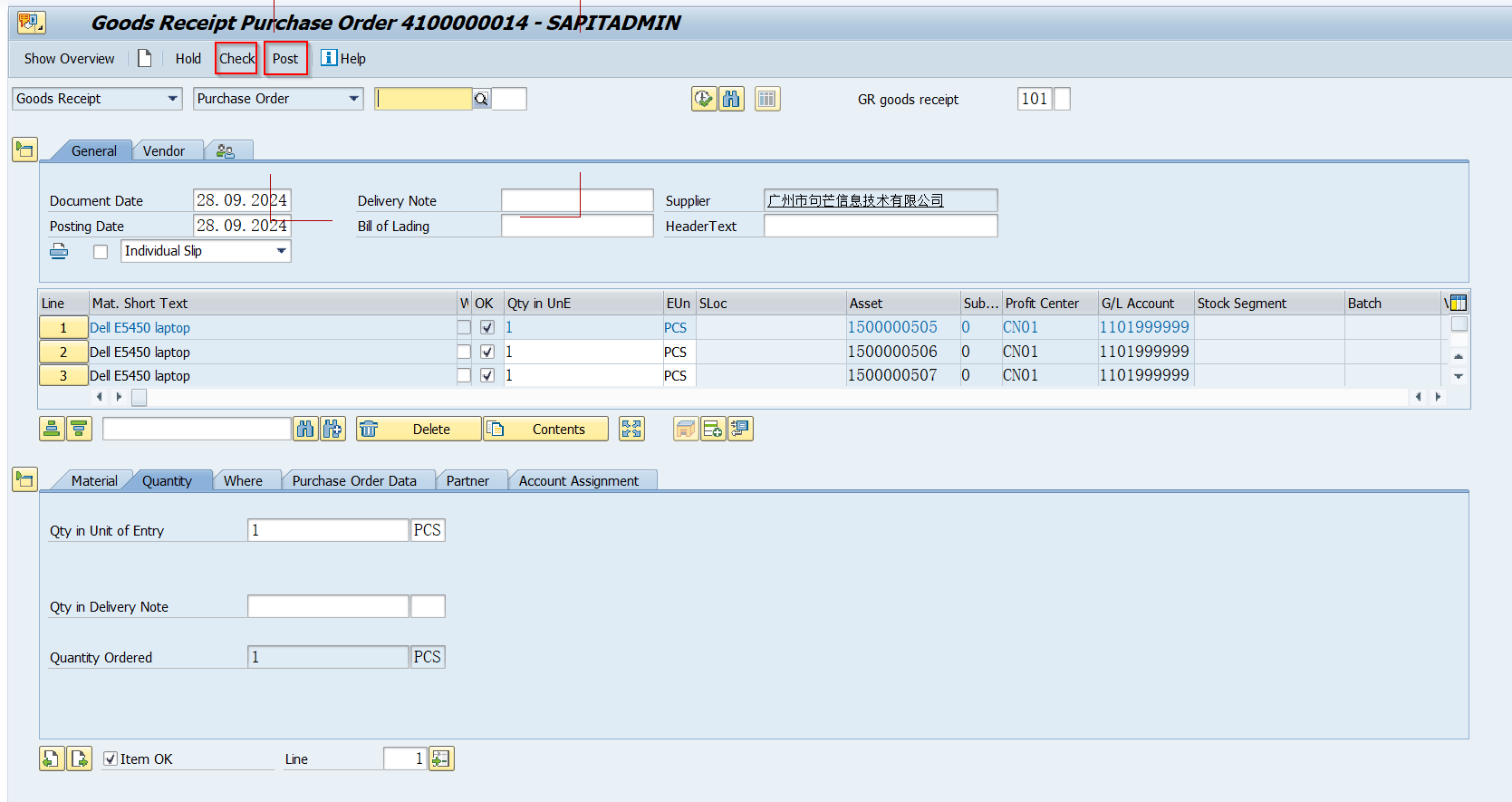Open the Purchase Order Data tab
The image size is (1512, 802).
[354, 481]
